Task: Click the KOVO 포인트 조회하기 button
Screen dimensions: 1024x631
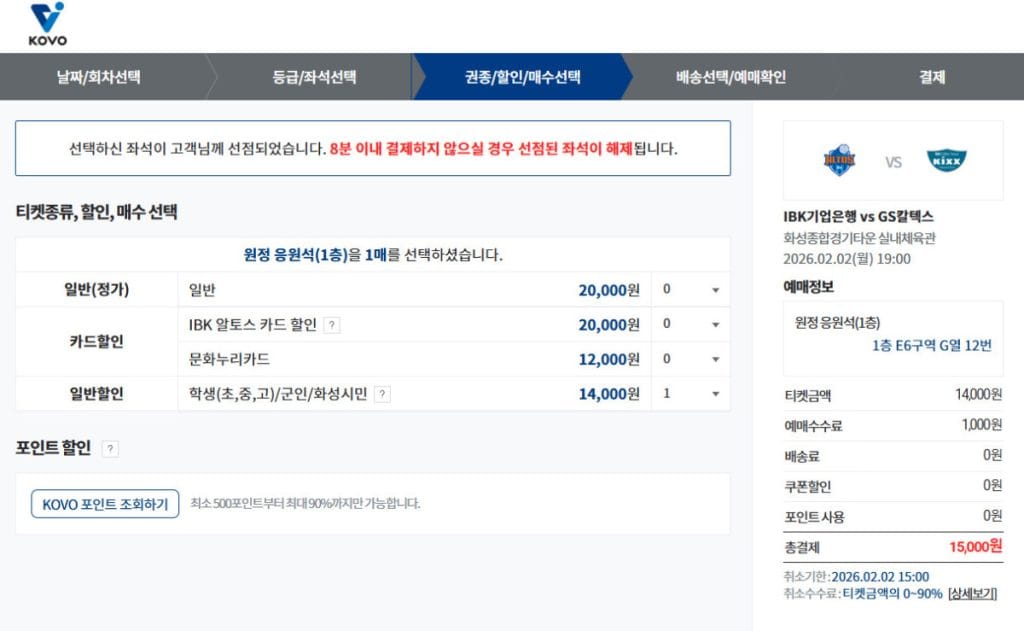Action: [103, 503]
